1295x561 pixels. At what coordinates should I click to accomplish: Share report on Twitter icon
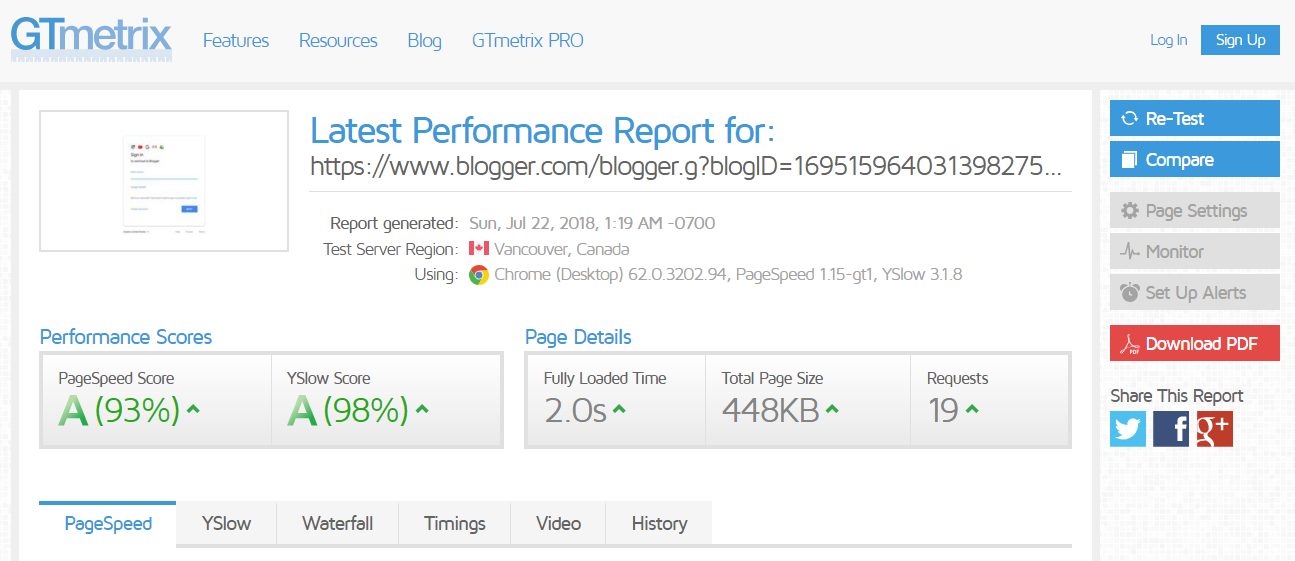1128,429
